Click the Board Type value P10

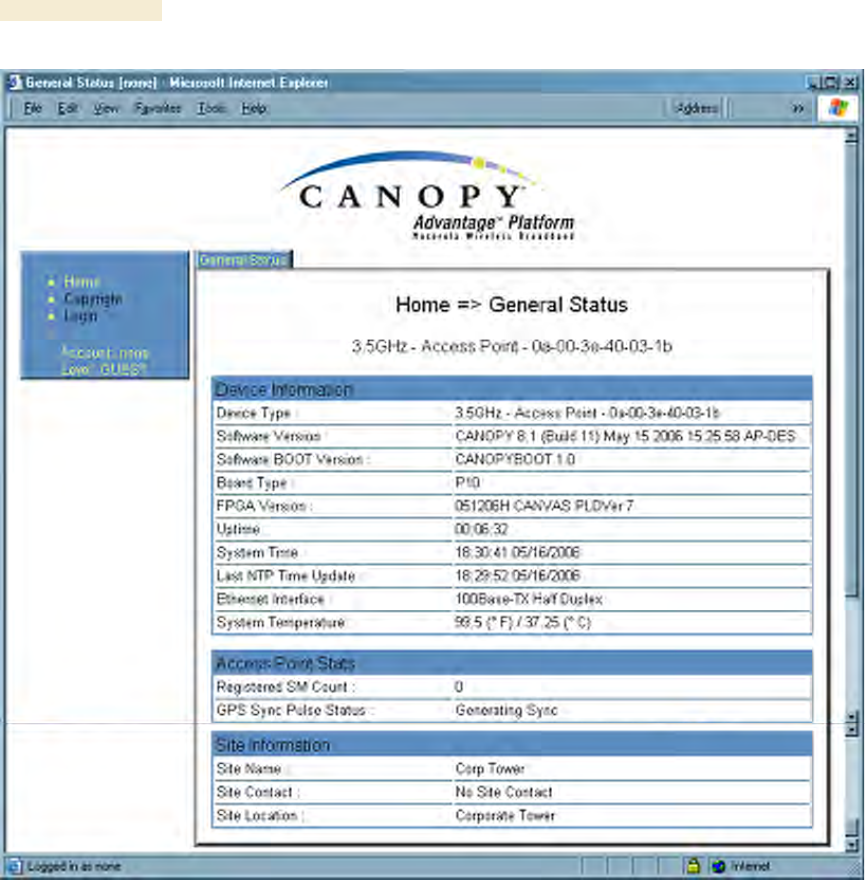[467, 483]
